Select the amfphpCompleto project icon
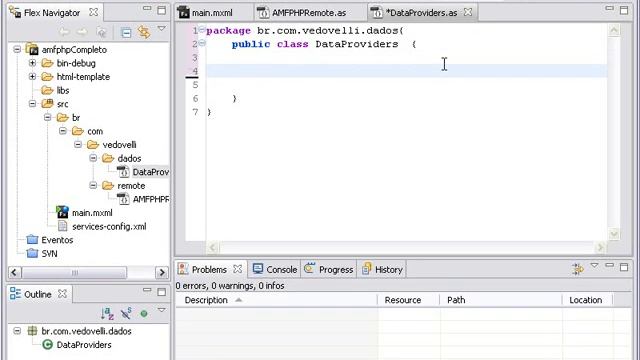Image resolution: width=640 pixels, height=360 pixels. (32, 49)
